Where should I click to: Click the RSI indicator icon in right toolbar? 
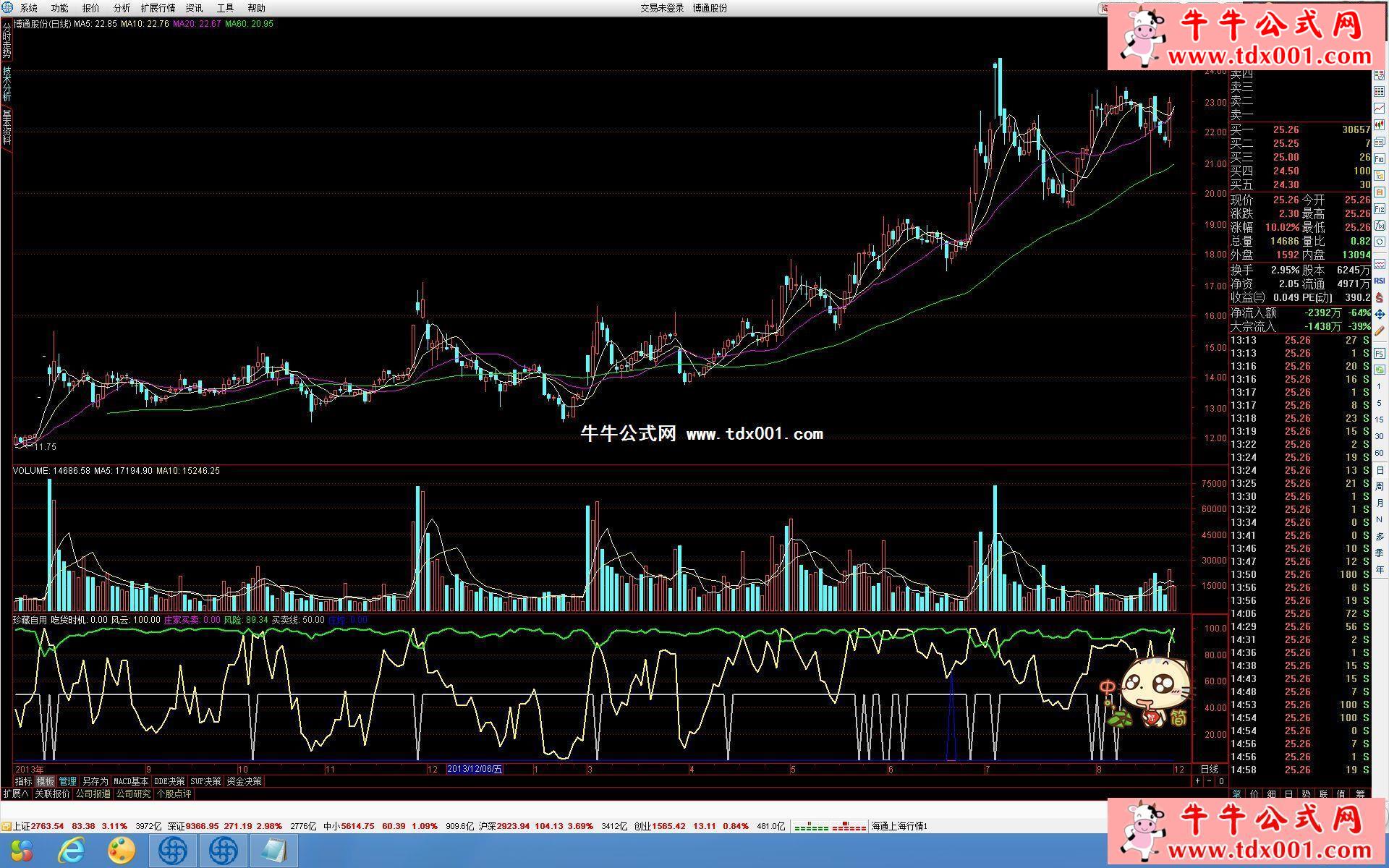coord(1380,281)
